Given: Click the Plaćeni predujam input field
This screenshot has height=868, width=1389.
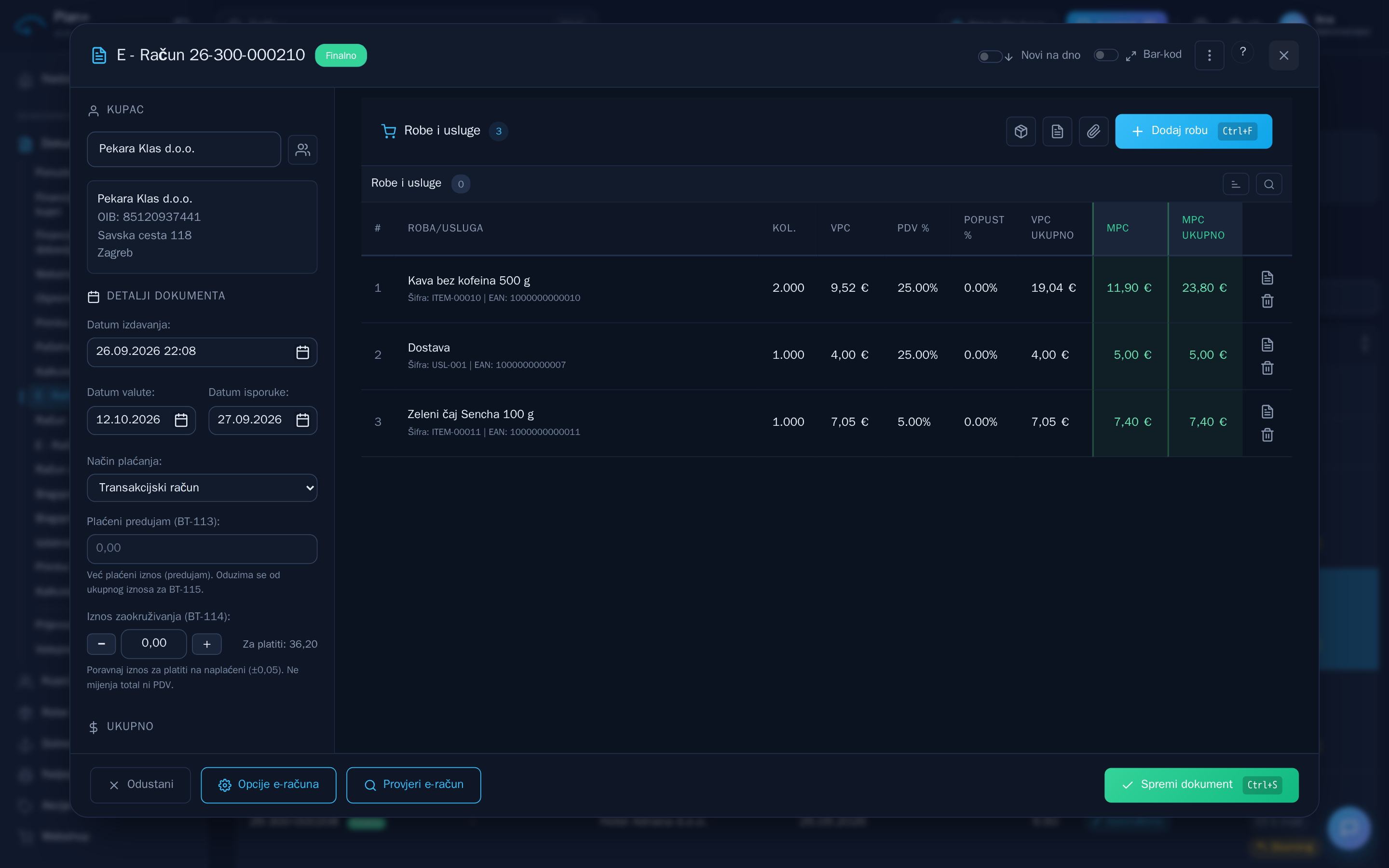Looking at the screenshot, I should coord(202,549).
